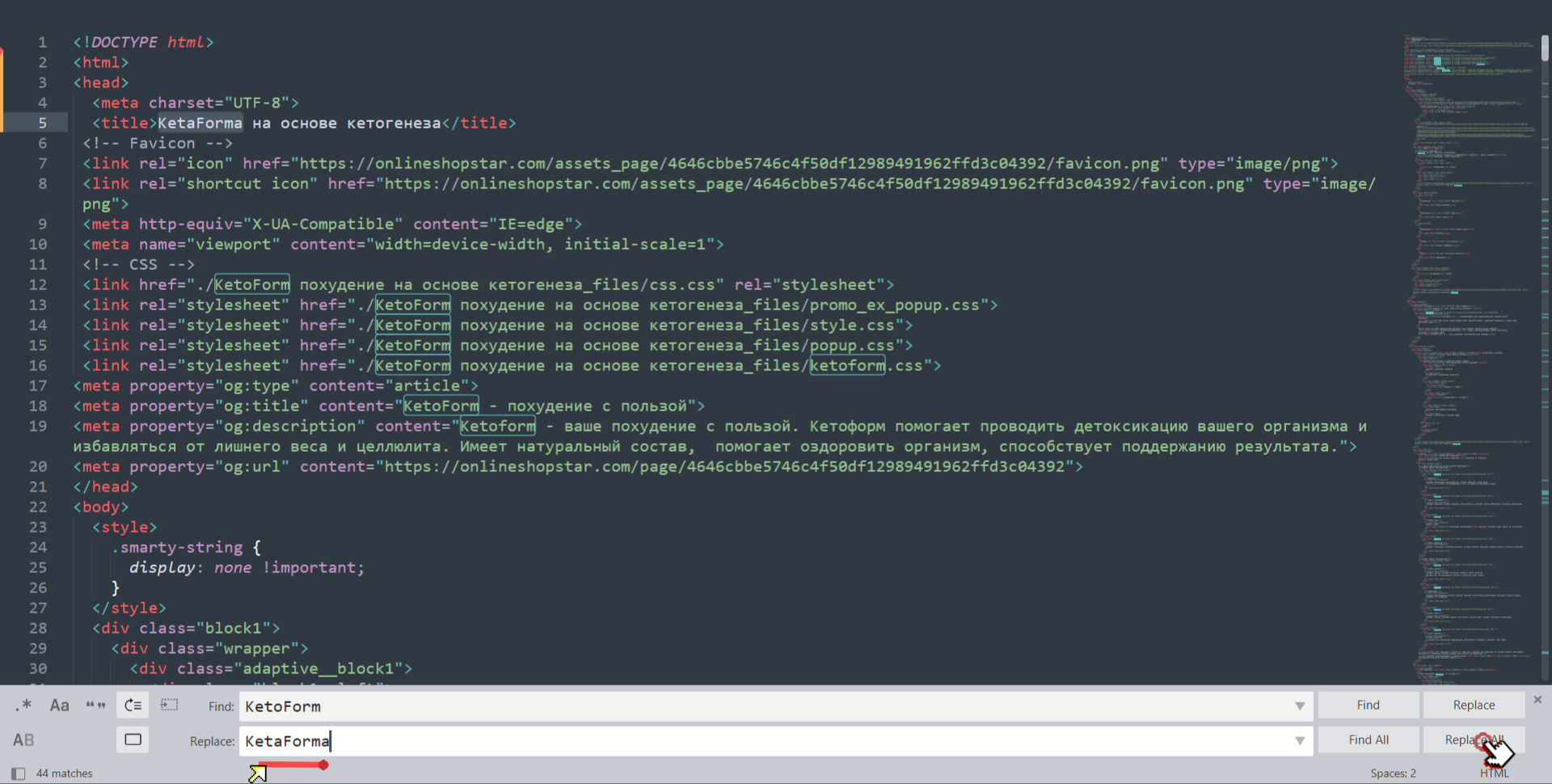Viewport: 1552px width, 784px height.
Task: Click the highlight matches rectangle icon
Action: [133, 740]
